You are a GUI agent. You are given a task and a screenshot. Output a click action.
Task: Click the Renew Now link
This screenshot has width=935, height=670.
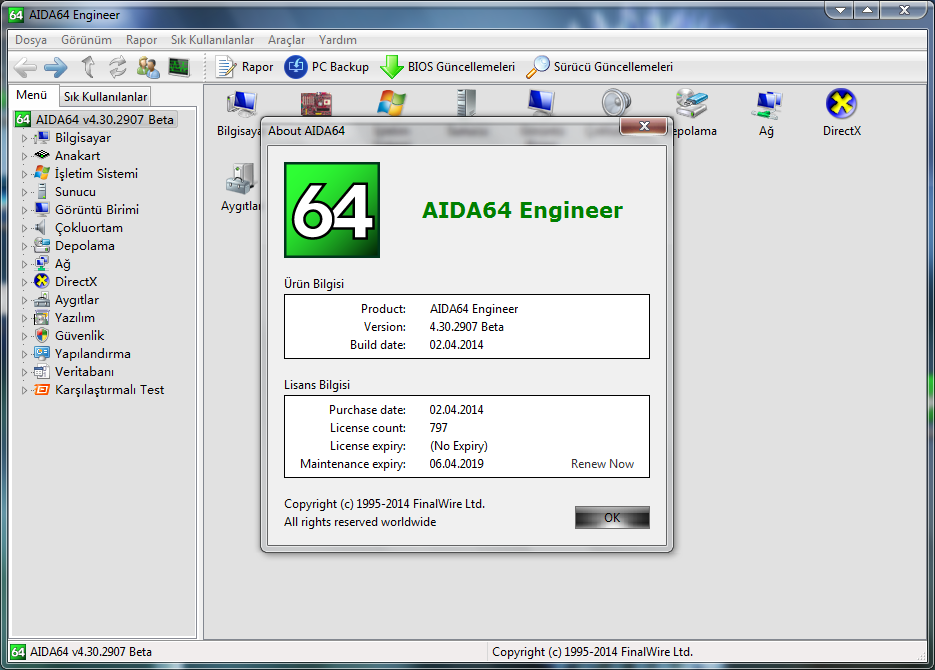click(x=602, y=464)
